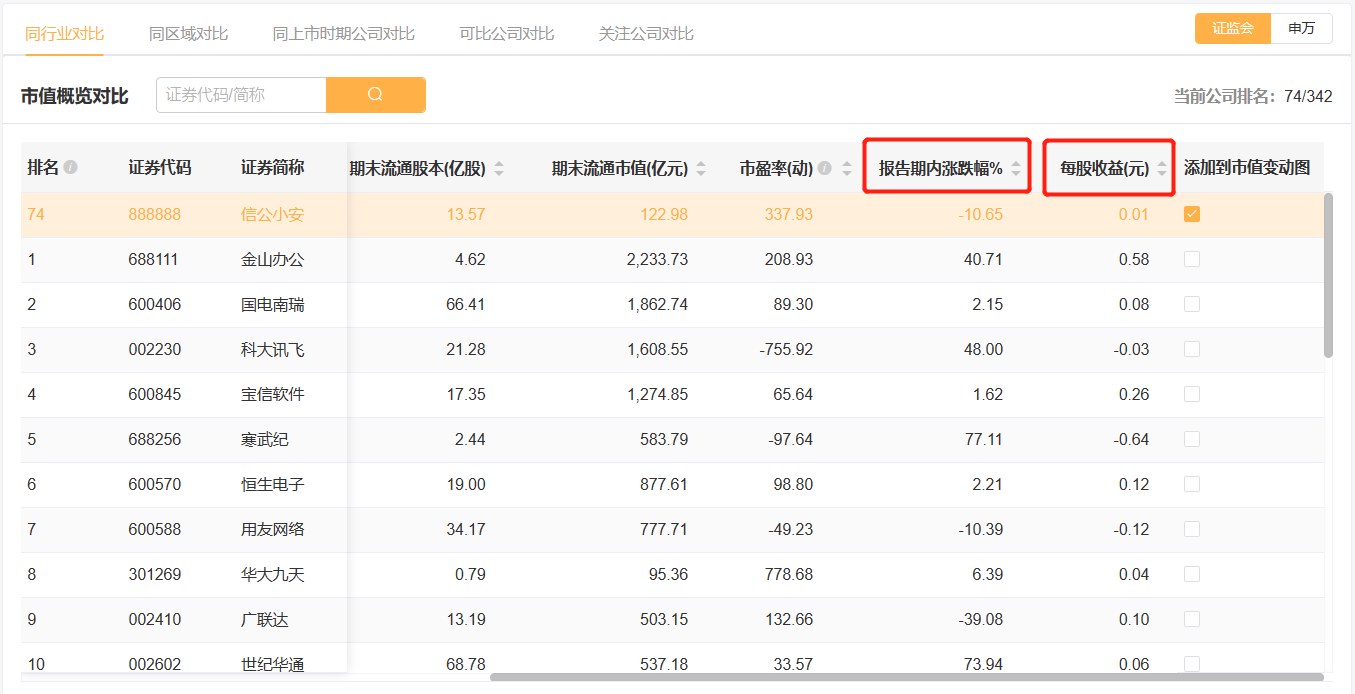Screen dimensions: 1355x694
Task: Click the stock name 恒生电子
Action: (x=272, y=484)
